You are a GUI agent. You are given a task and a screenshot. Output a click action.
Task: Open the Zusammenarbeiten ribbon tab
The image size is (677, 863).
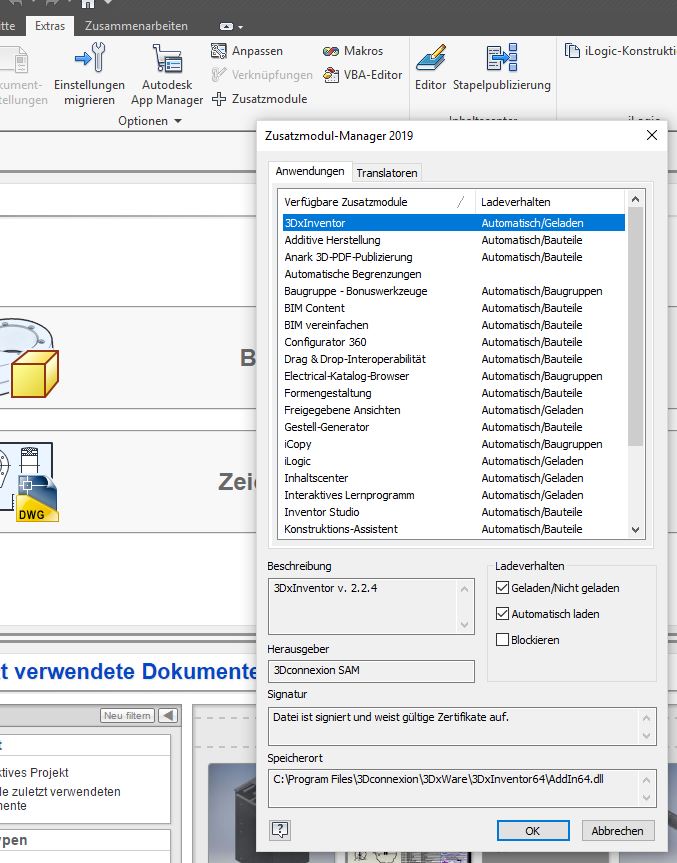[136, 26]
